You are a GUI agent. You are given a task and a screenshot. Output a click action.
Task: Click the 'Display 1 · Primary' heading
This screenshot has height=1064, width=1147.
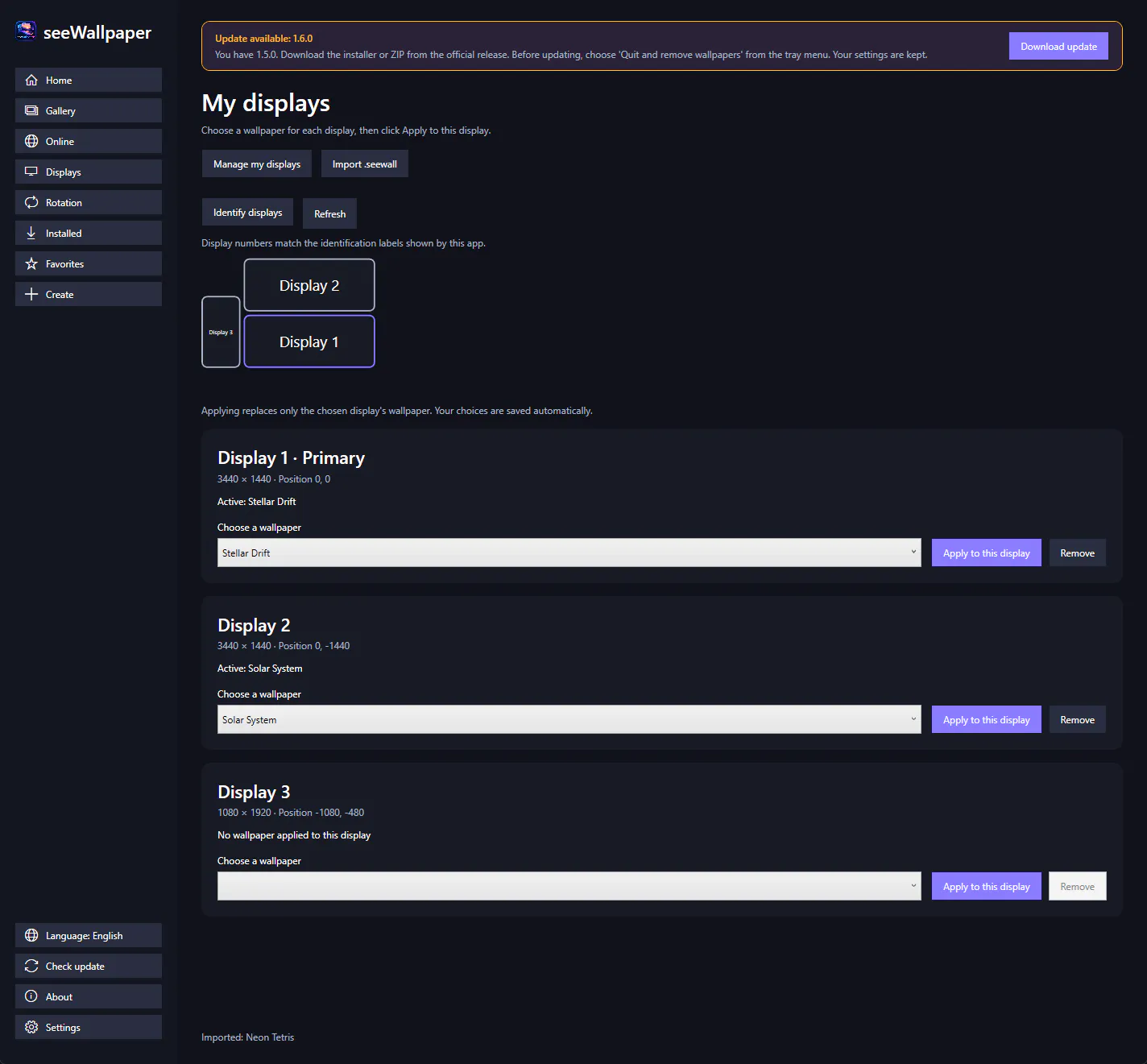pyautogui.click(x=291, y=457)
